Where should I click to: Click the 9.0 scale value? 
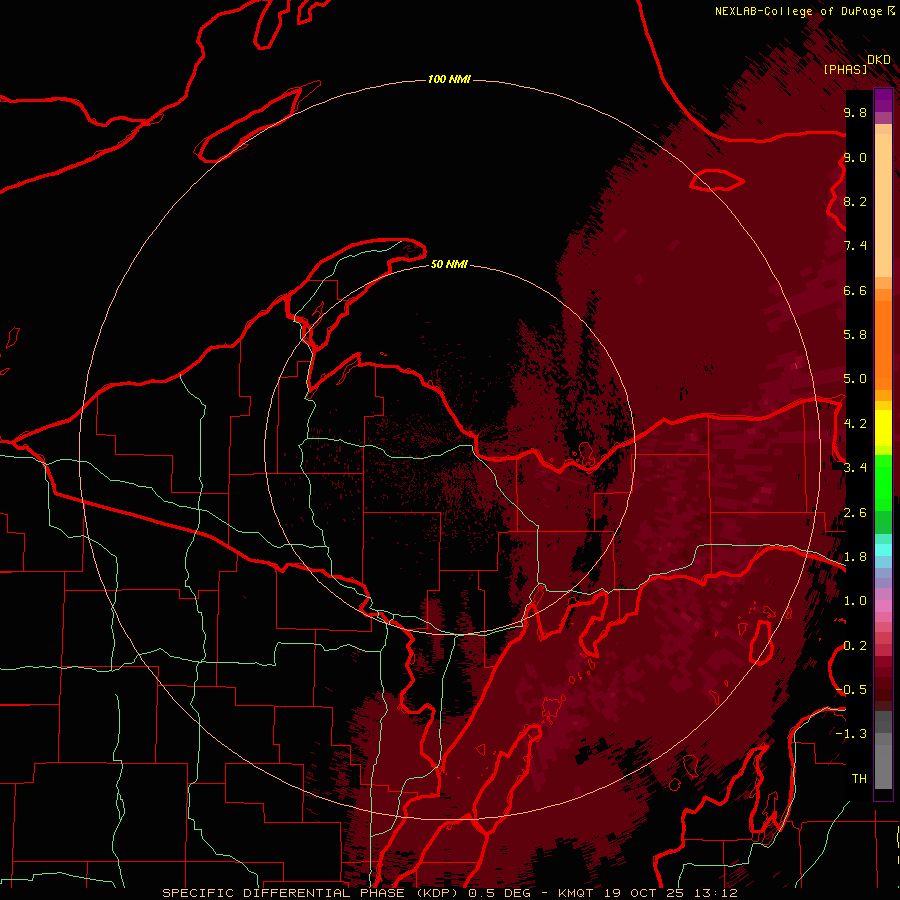(x=855, y=157)
